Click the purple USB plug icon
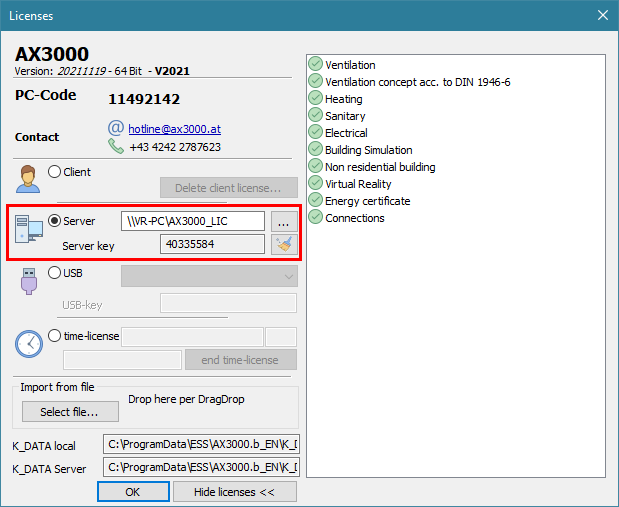The image size is (619, 507). coord(29,281)
